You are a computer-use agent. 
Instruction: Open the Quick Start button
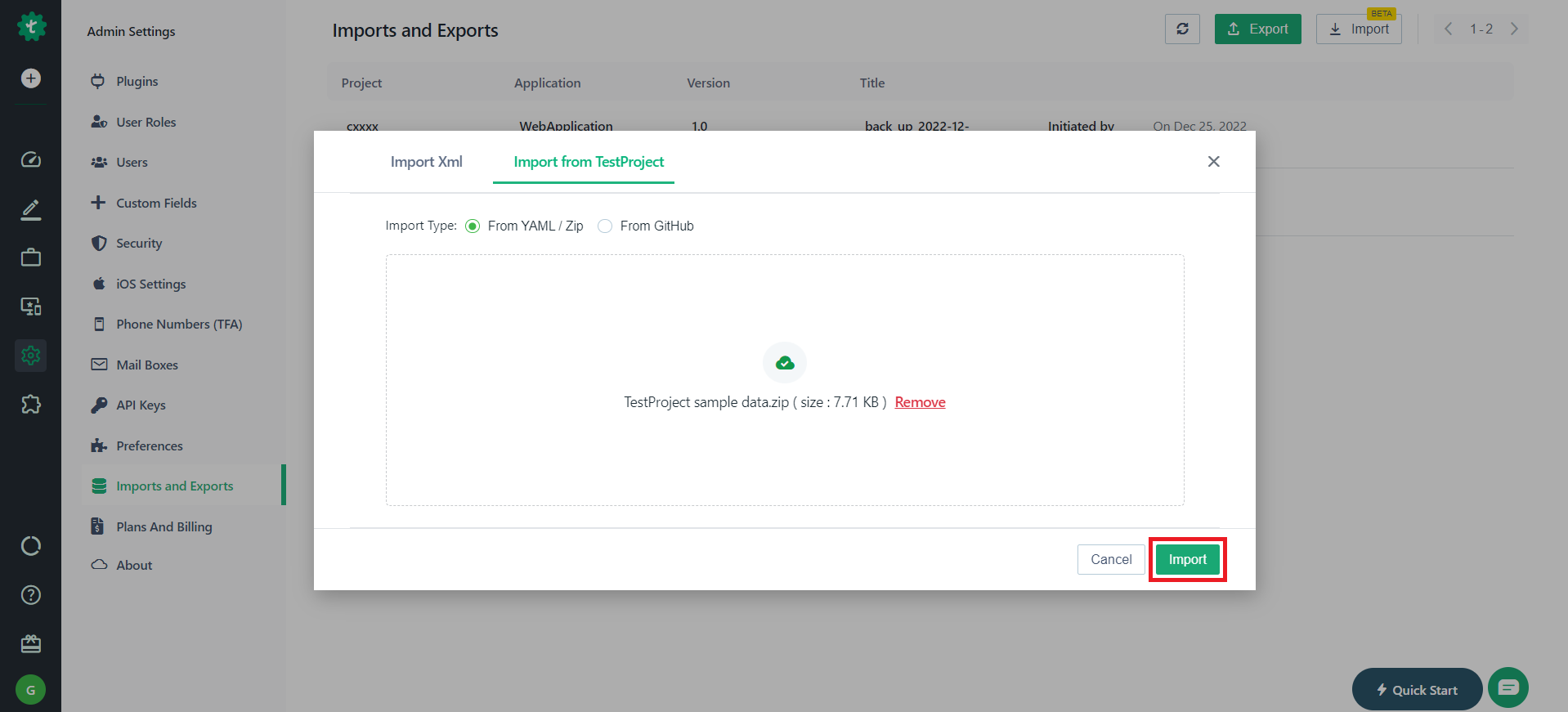click(1417, 689)
